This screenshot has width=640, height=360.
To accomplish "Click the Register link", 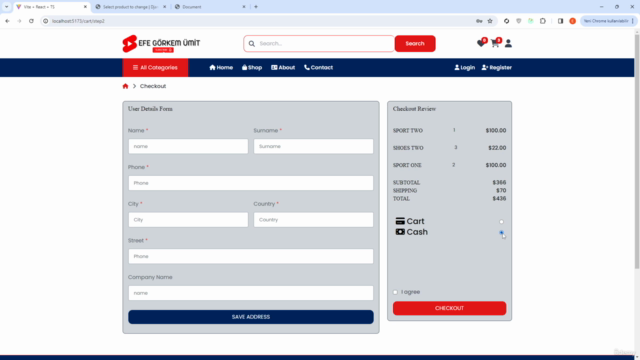I will [497, 68].
